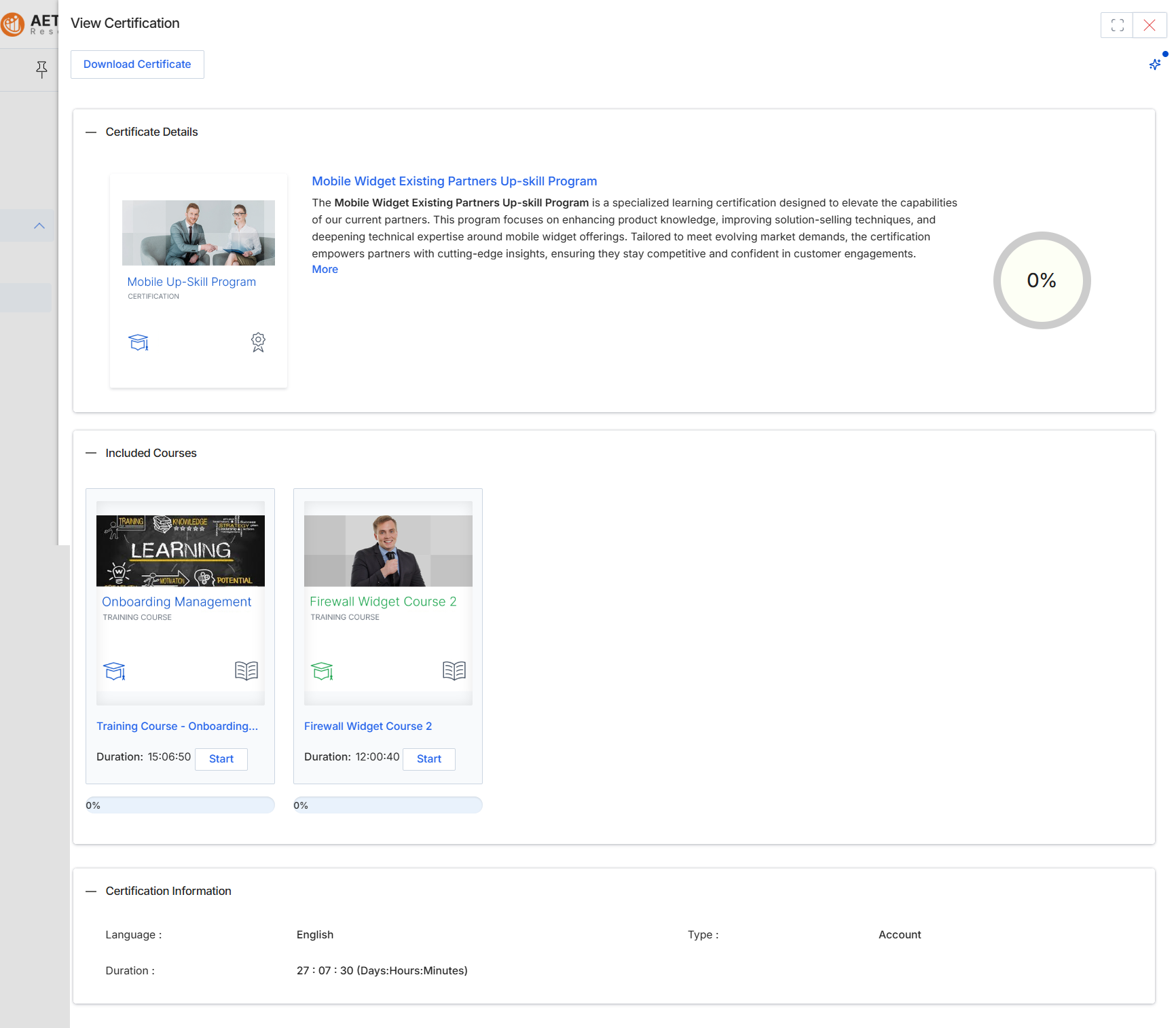Start the Firewall Widget Course 2

coord(429,759)
